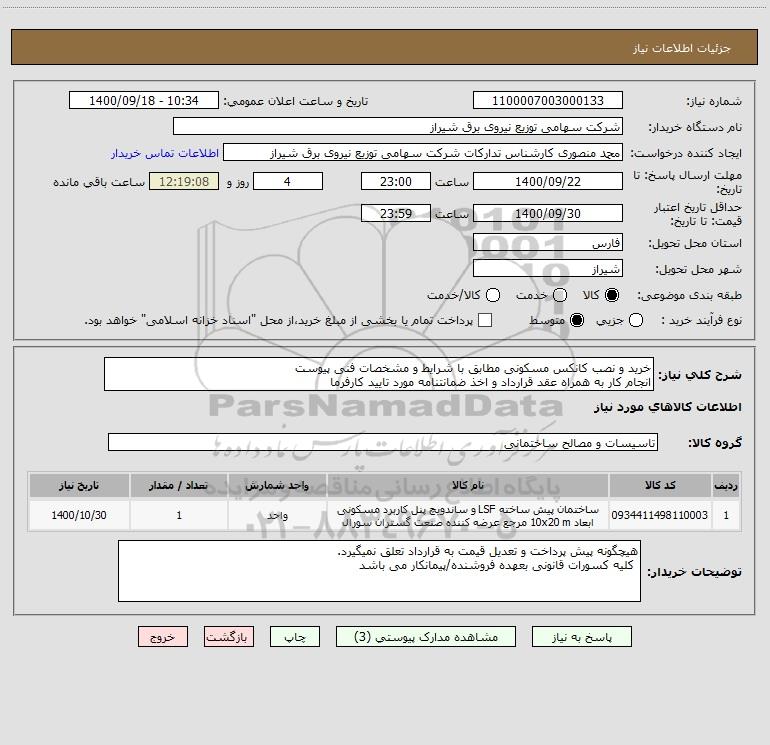
Task: Click the جزئیات اطلاعات نیاز header title
Action: tap(682, 48)
